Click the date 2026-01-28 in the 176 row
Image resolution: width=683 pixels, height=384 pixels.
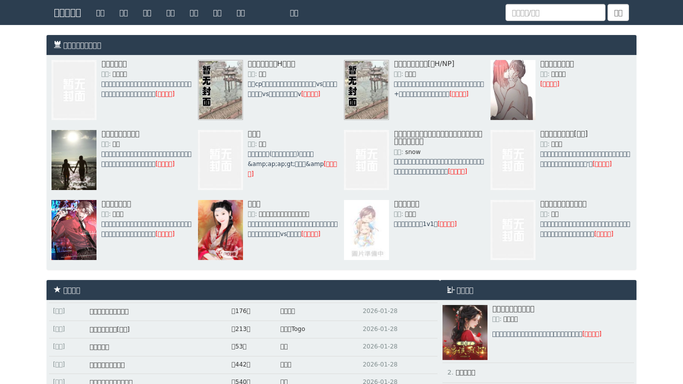380,311
